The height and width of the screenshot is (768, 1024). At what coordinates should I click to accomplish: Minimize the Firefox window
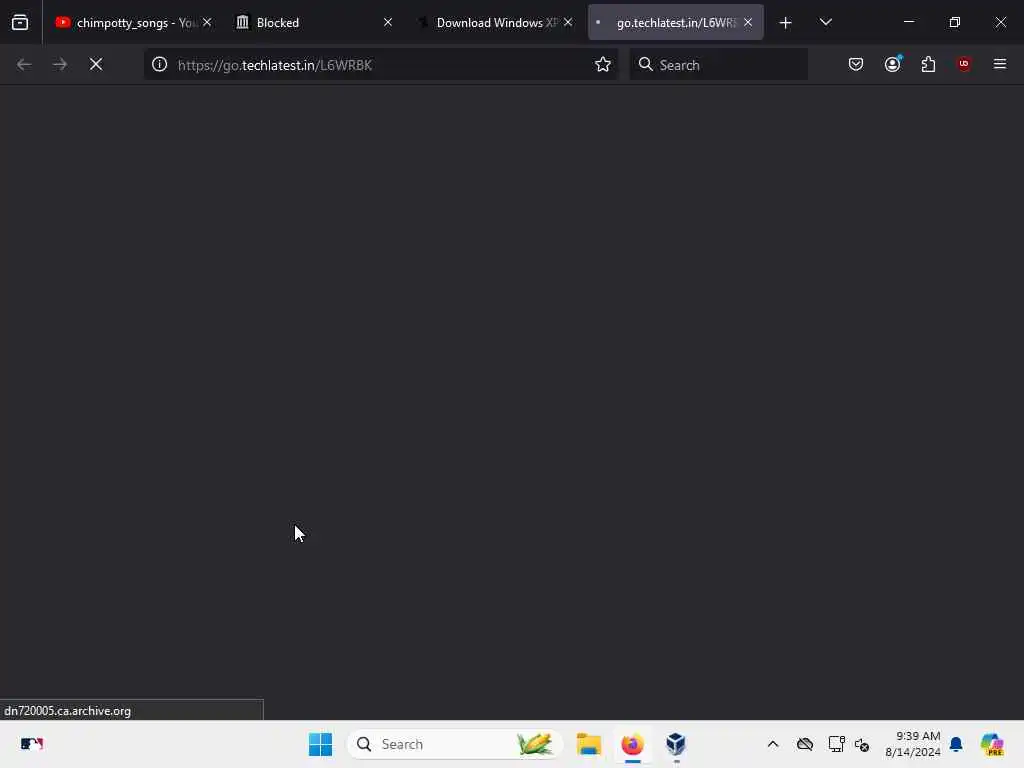908,22
